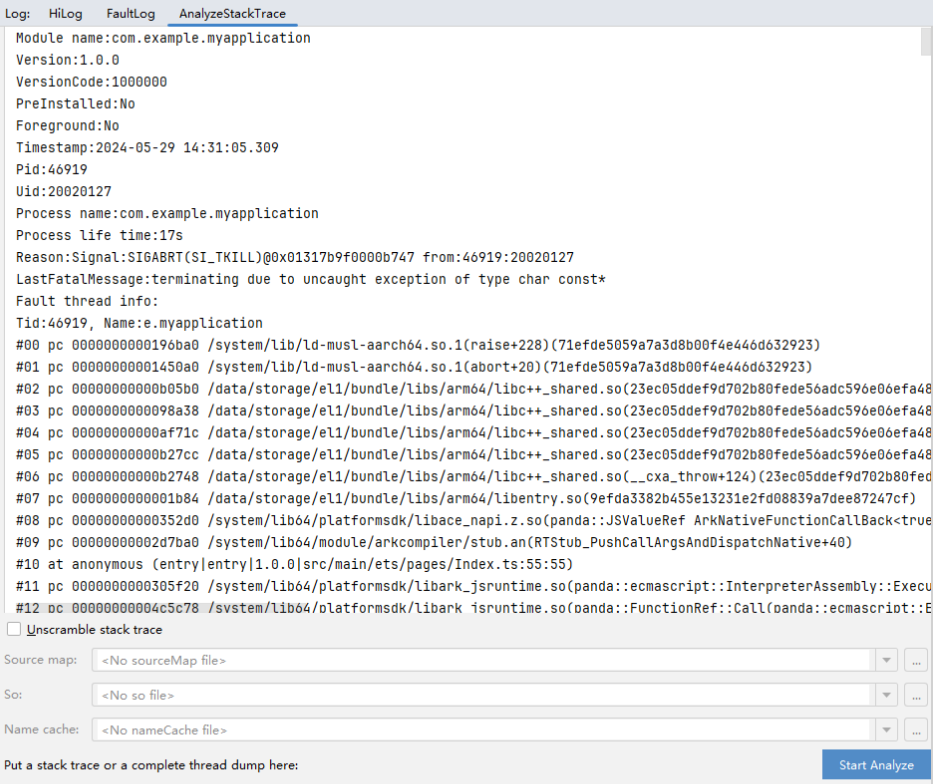Click the Source map input field
The height and width of the screenshot is (784, 933).
point(482,660)
